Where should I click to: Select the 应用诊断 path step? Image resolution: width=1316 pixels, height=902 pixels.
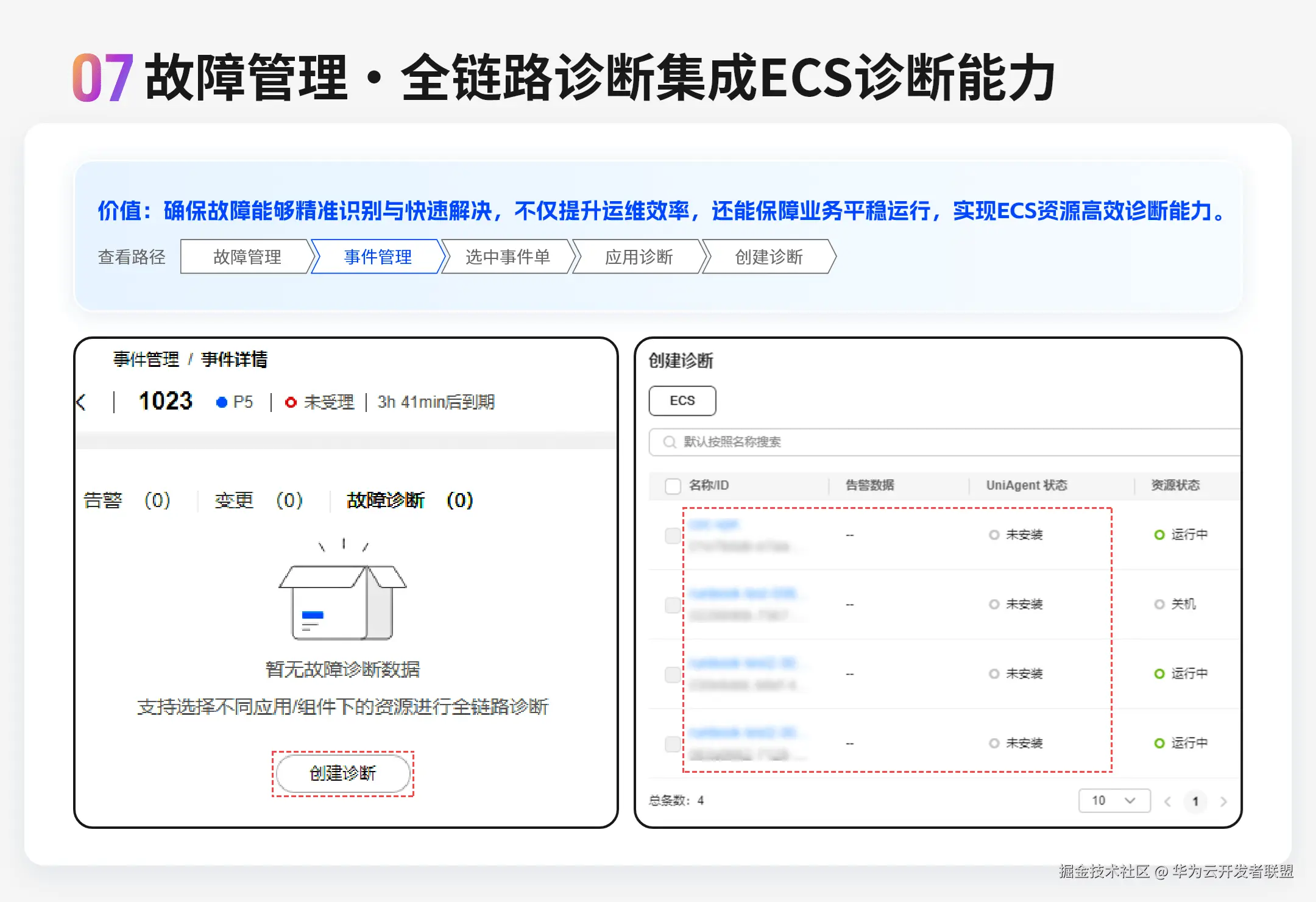click(639, 257)
